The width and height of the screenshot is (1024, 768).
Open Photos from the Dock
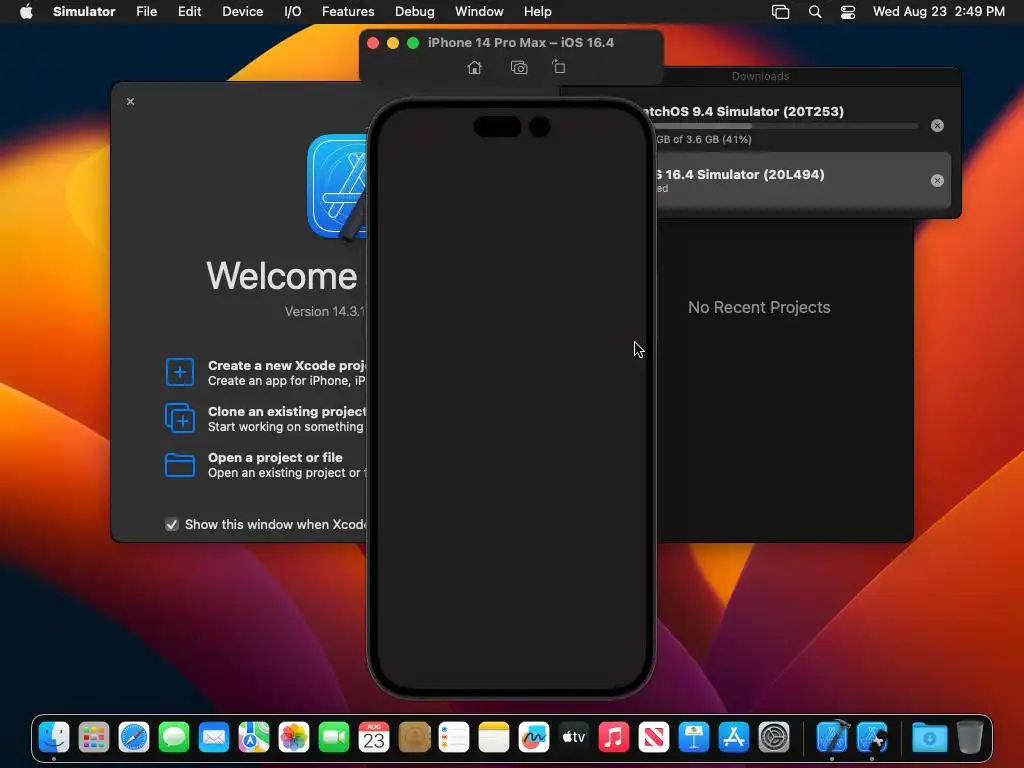point(294,737)
